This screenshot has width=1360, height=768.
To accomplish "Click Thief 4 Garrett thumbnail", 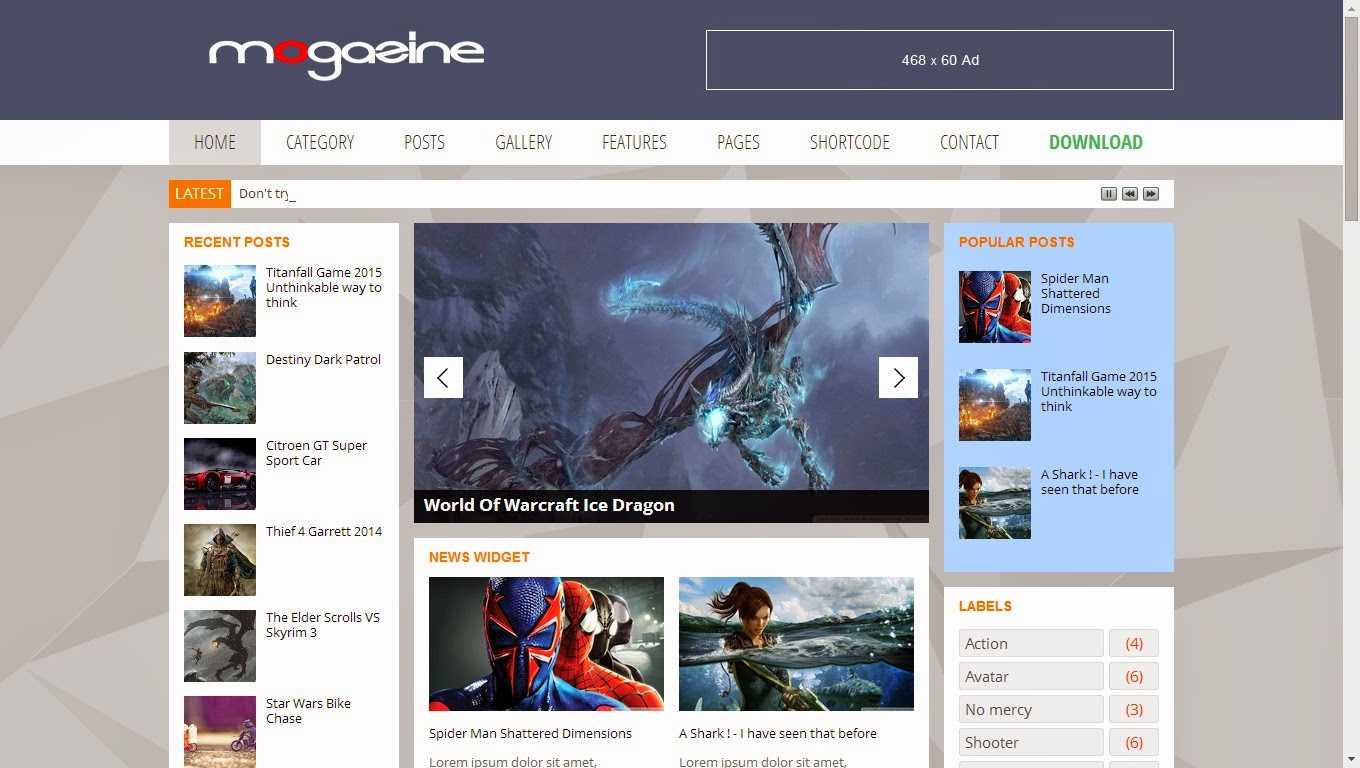I will (220, 560).
